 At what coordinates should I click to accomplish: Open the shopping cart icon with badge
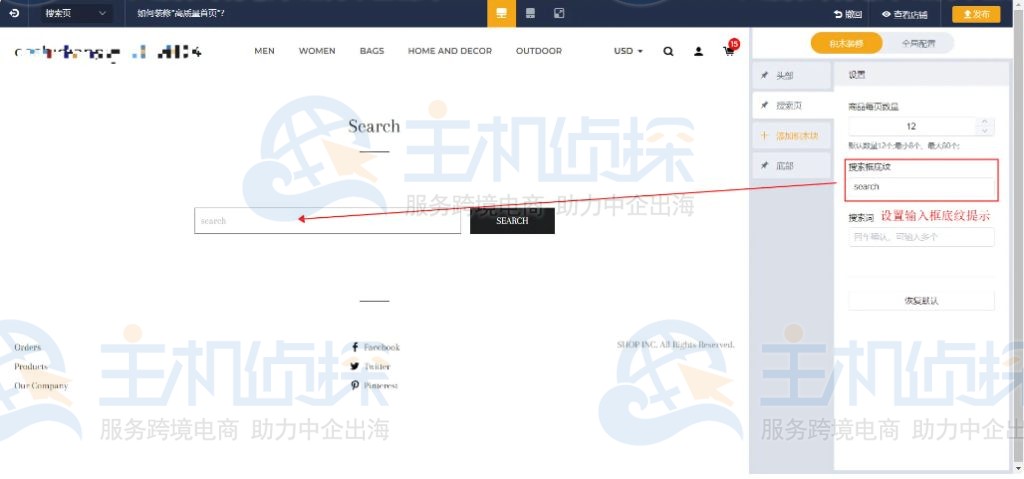730,50
